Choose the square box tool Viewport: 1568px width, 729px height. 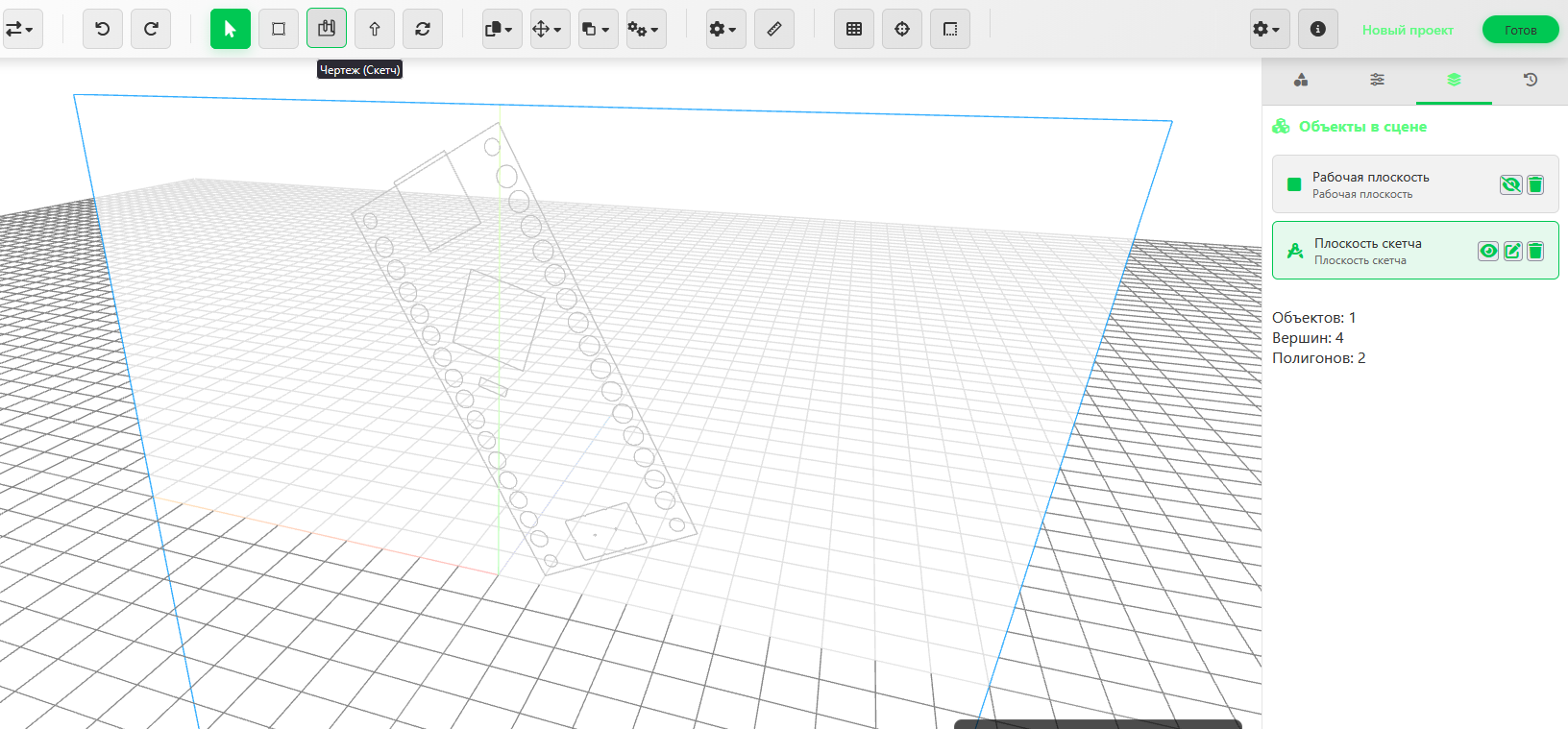(x=279, y=29)
